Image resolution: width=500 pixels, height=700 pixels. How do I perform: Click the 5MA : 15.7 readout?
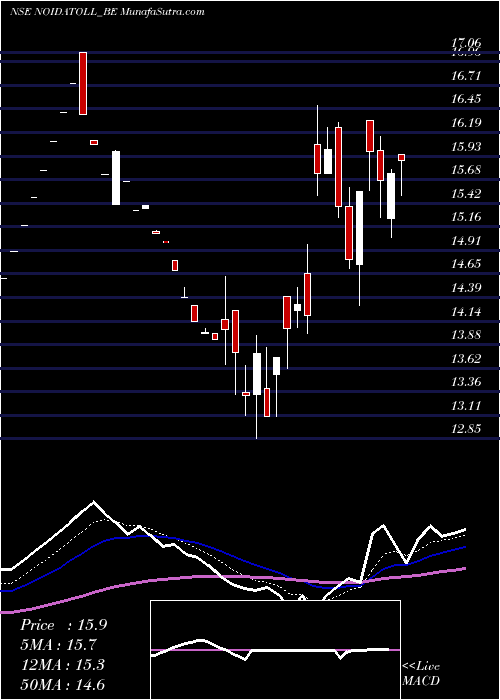(58, 645)
